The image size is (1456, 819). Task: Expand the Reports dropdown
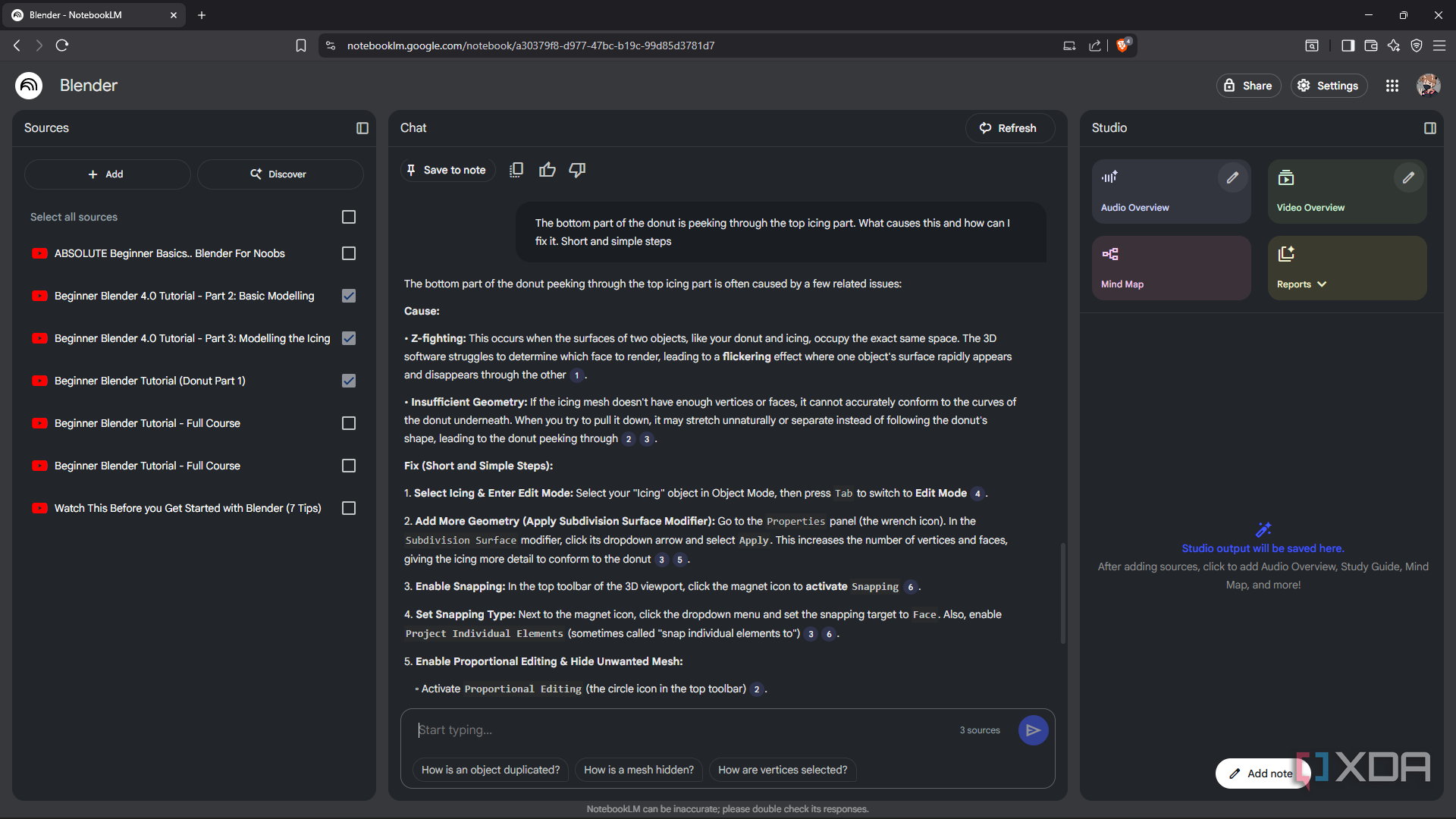click(1322, 284)
